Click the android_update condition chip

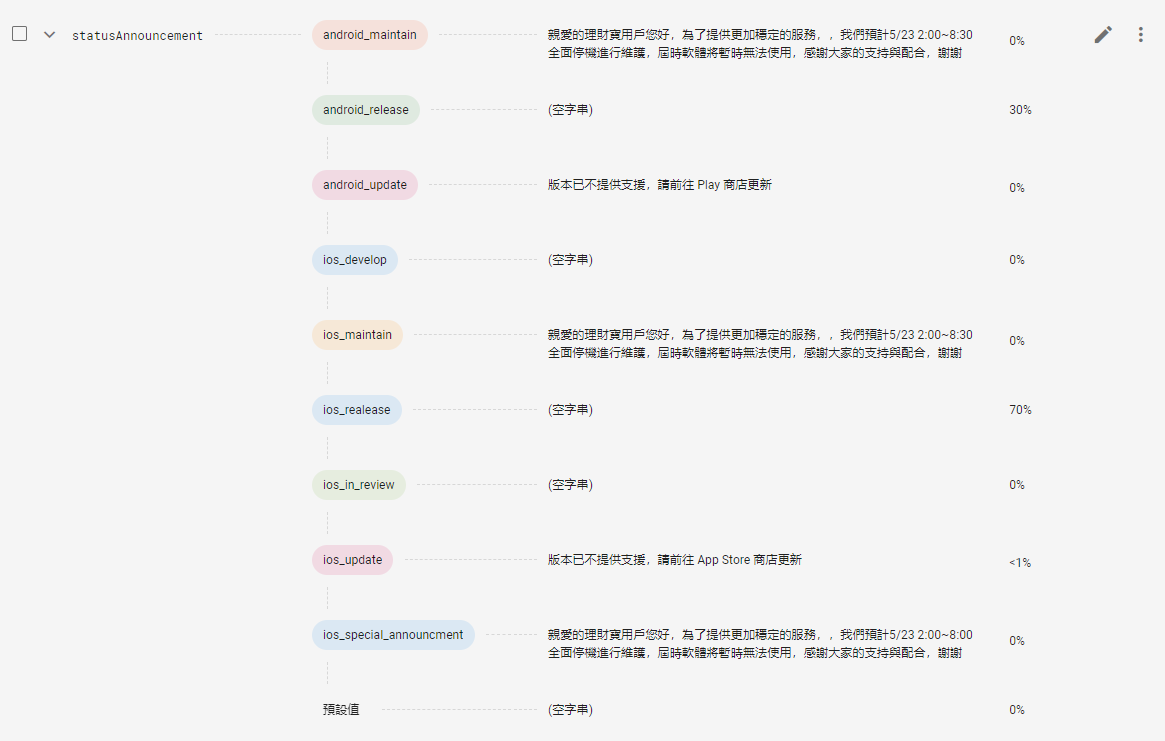coord(364,185)
